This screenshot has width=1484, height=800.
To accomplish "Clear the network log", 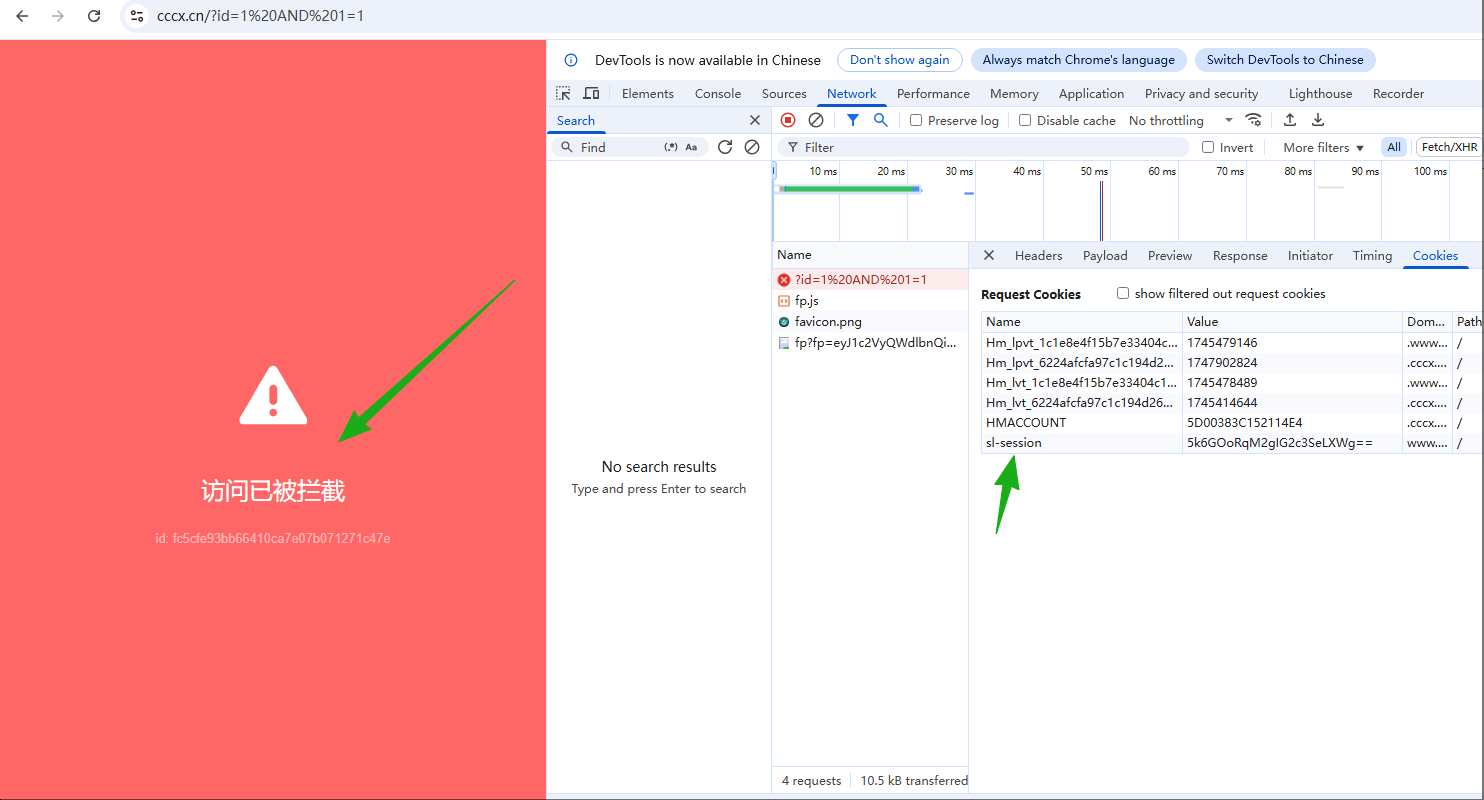I will pyautogui.click(x=816, y=120).
